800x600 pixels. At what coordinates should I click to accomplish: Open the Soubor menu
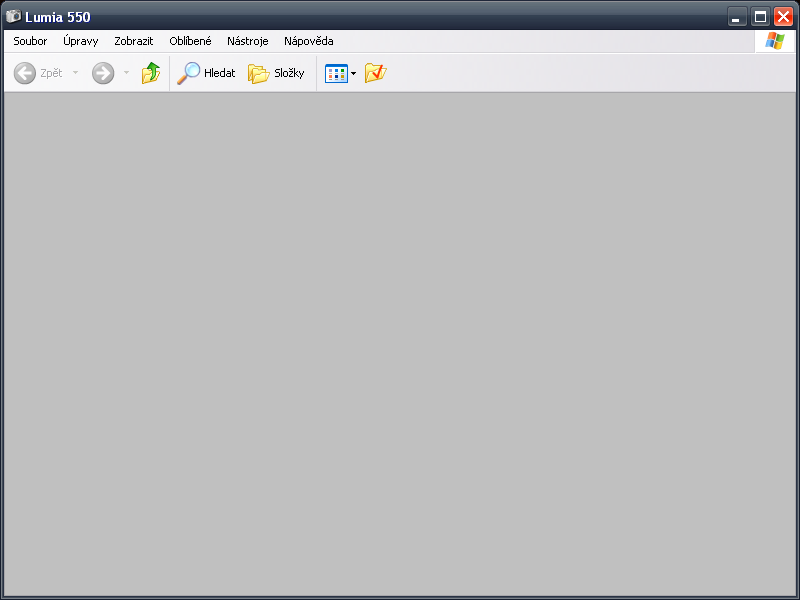(x=30, y=41)
